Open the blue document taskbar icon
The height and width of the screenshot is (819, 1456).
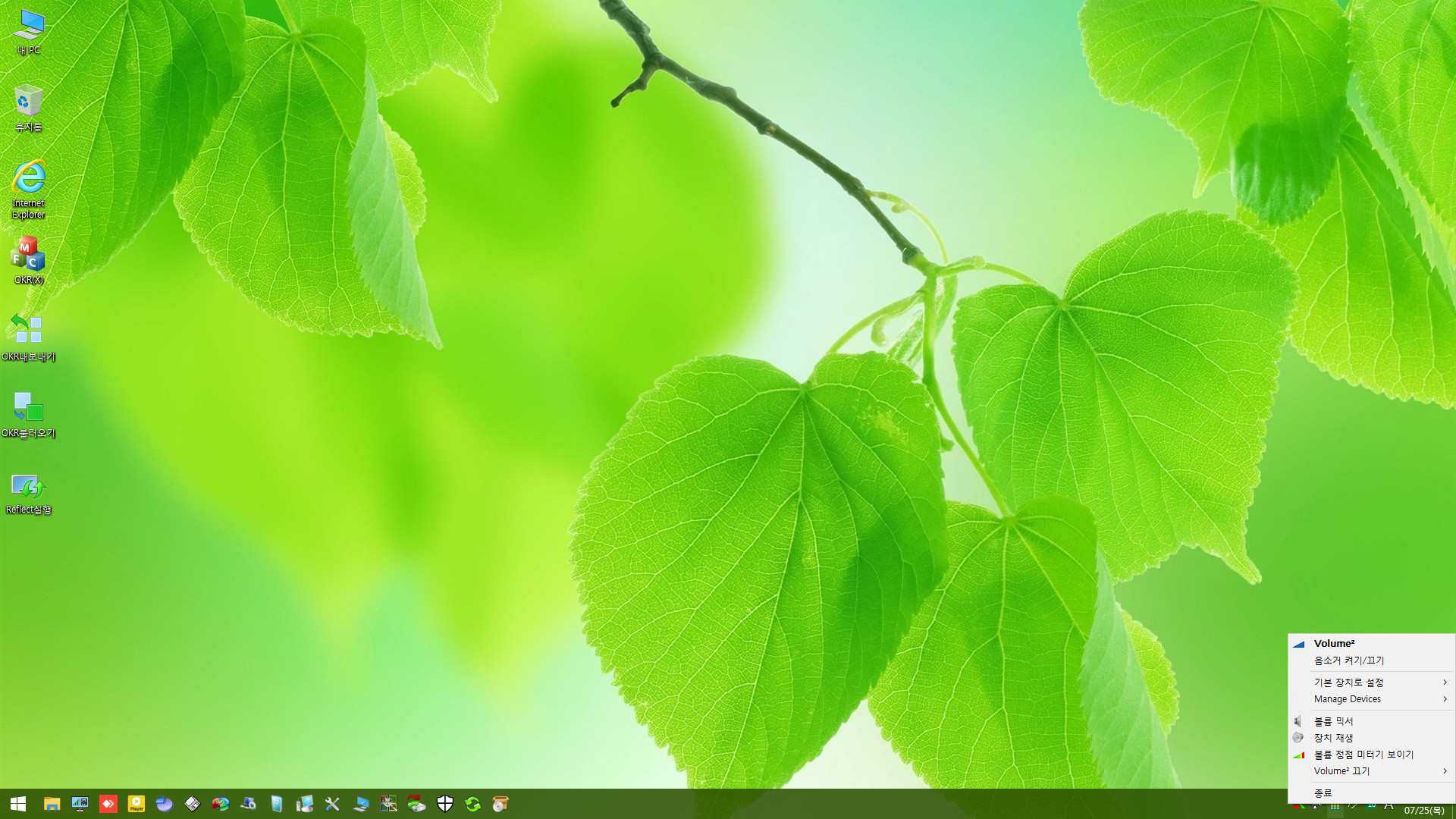click(x=276, y=804)
